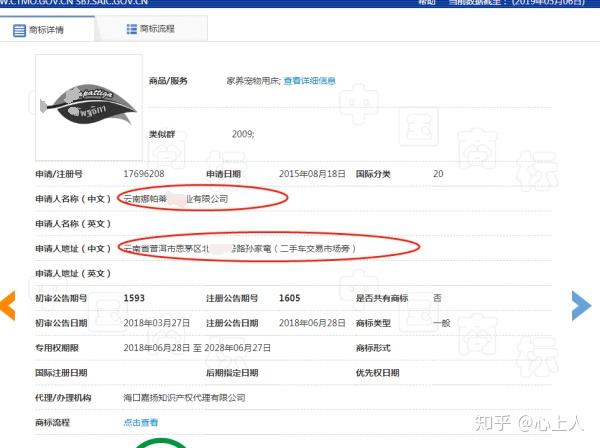This screenshot has width=600, height=448.
Task: Select international class value 20
Action: coord(438,174)
